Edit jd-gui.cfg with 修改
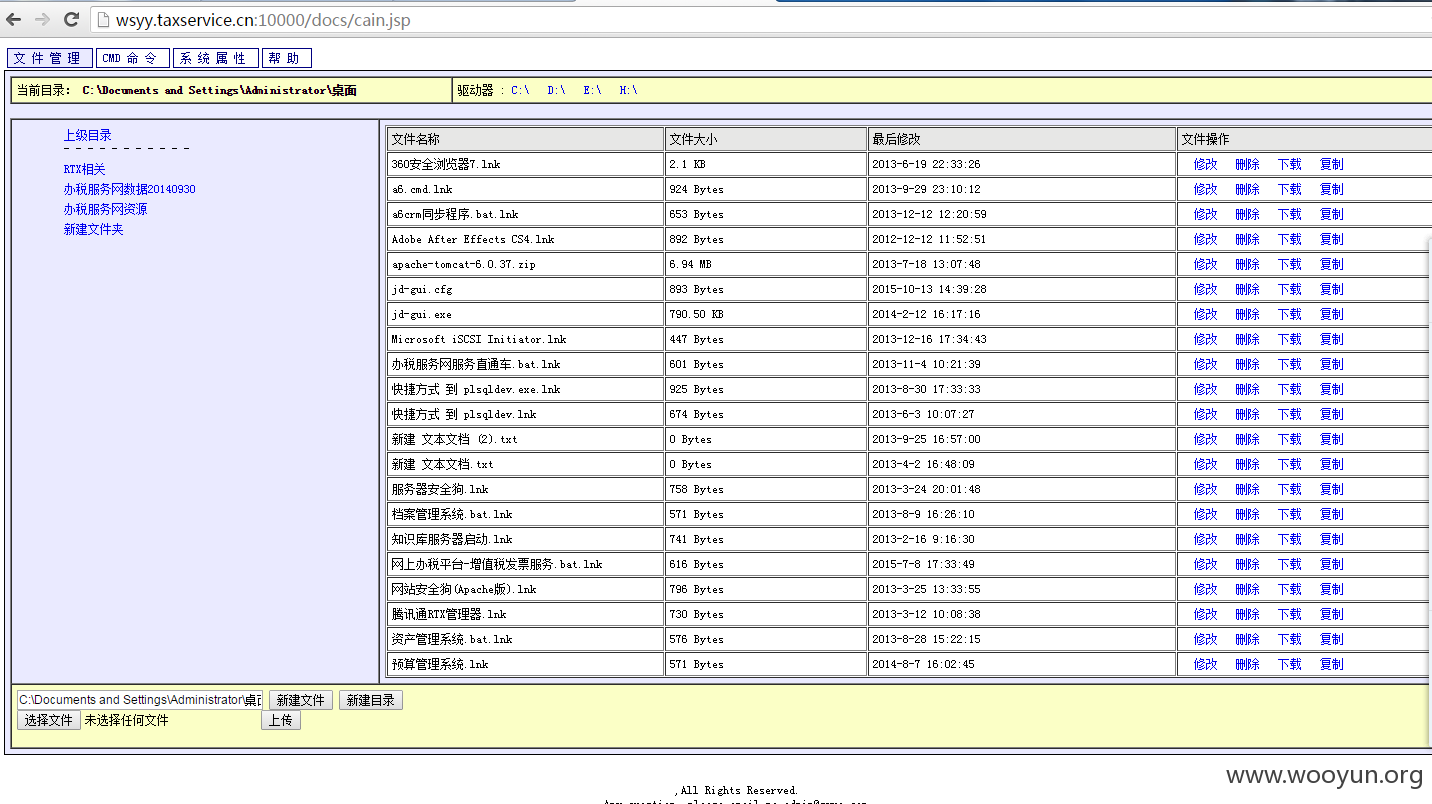 point(1205,289)
